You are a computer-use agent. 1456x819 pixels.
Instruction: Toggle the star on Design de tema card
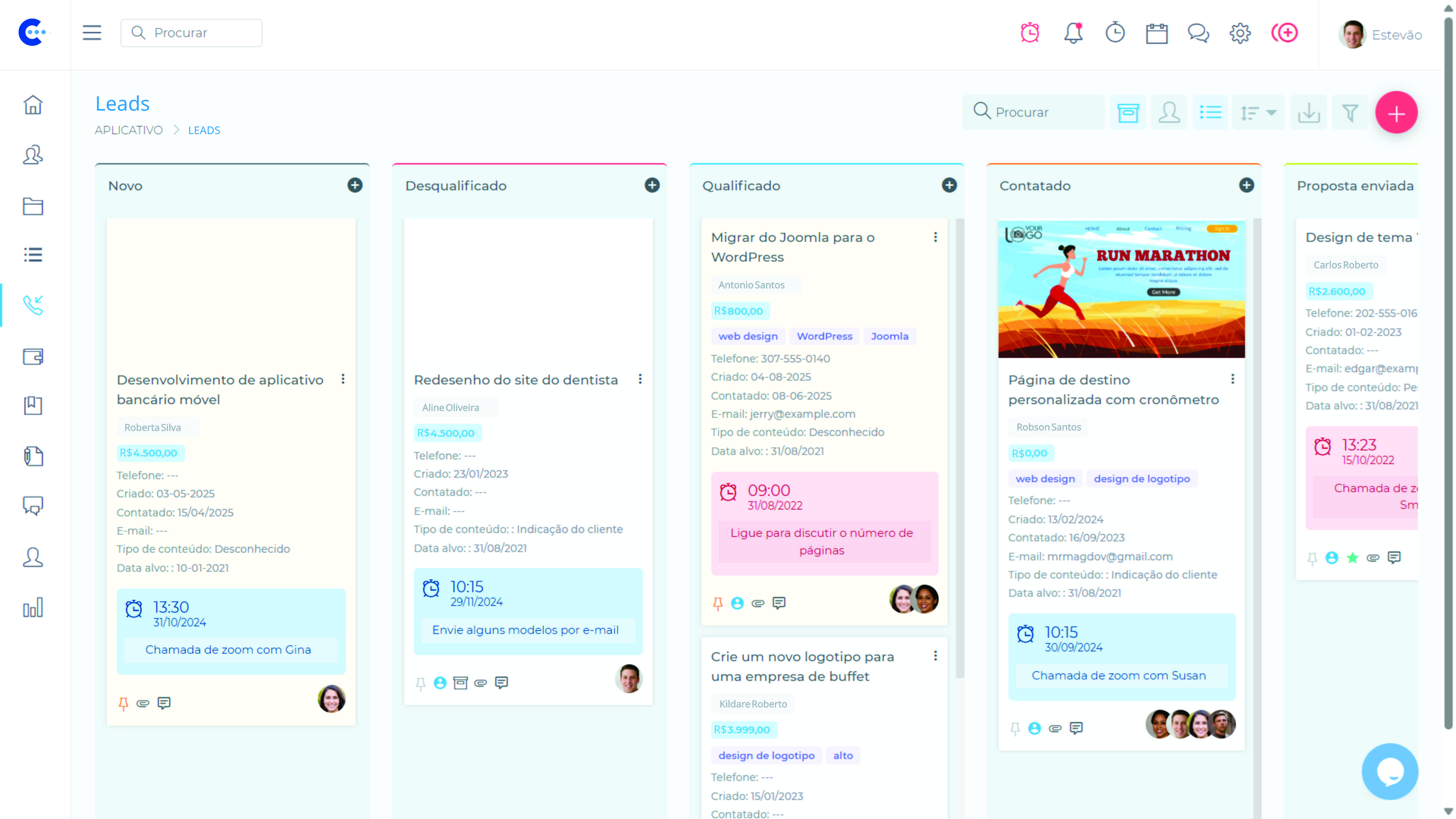click(x=1352, y=558)
